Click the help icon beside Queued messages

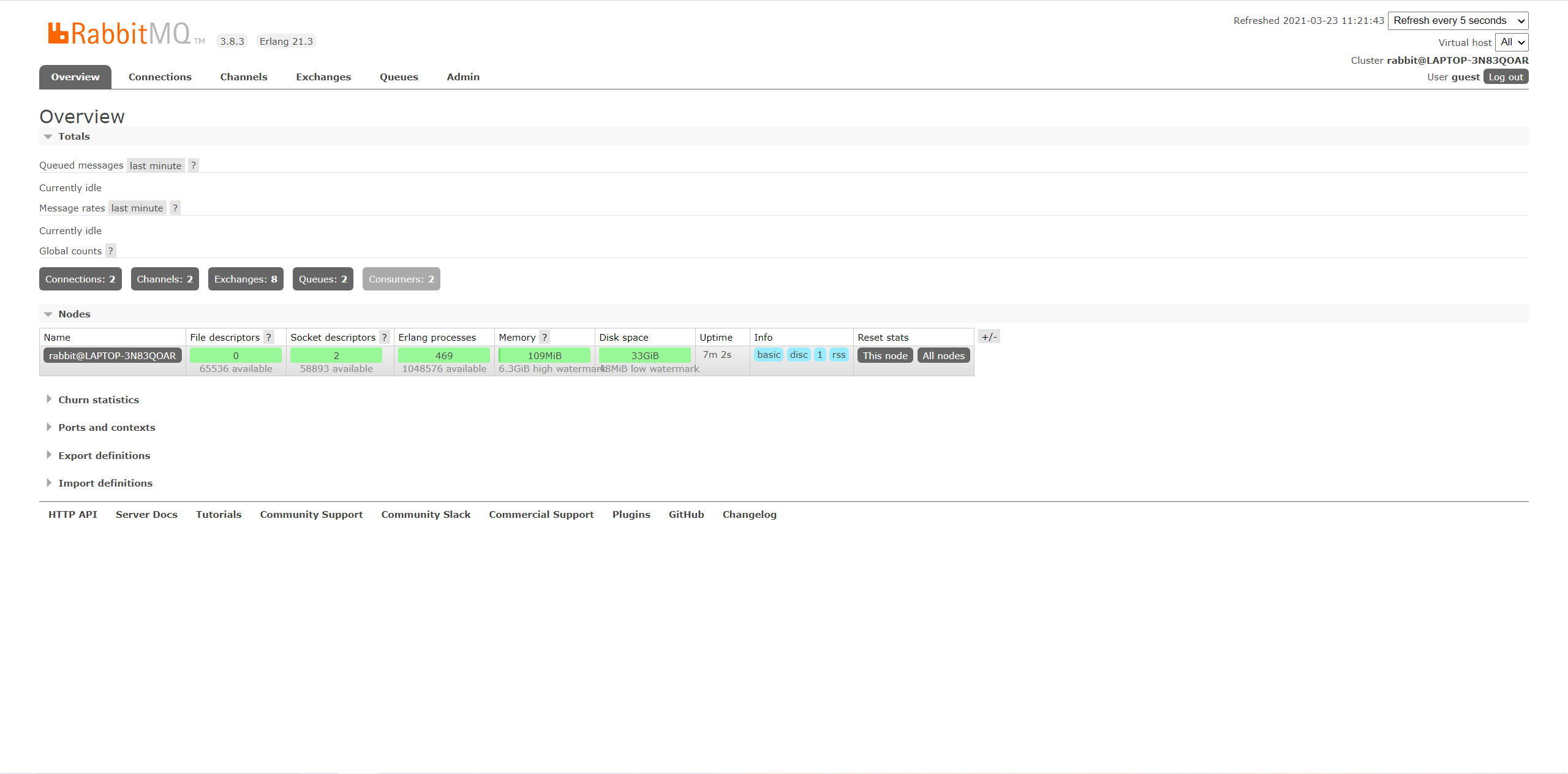[x=194, y=165]
